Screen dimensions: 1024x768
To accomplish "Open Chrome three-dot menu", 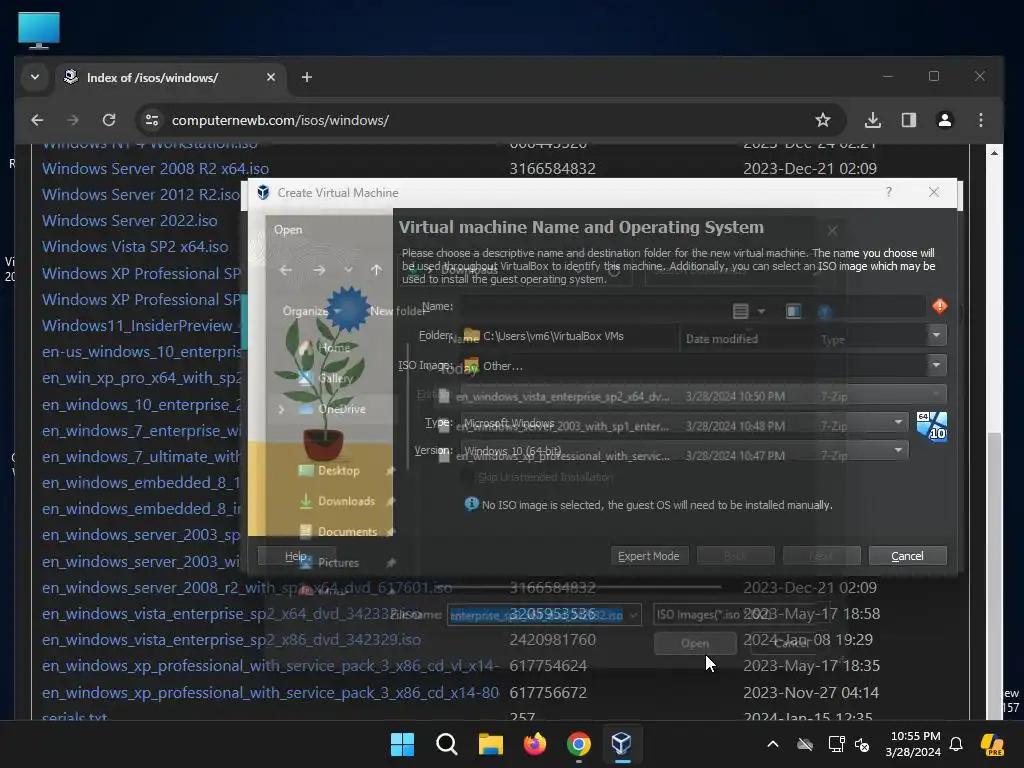I will pos(981,120).
